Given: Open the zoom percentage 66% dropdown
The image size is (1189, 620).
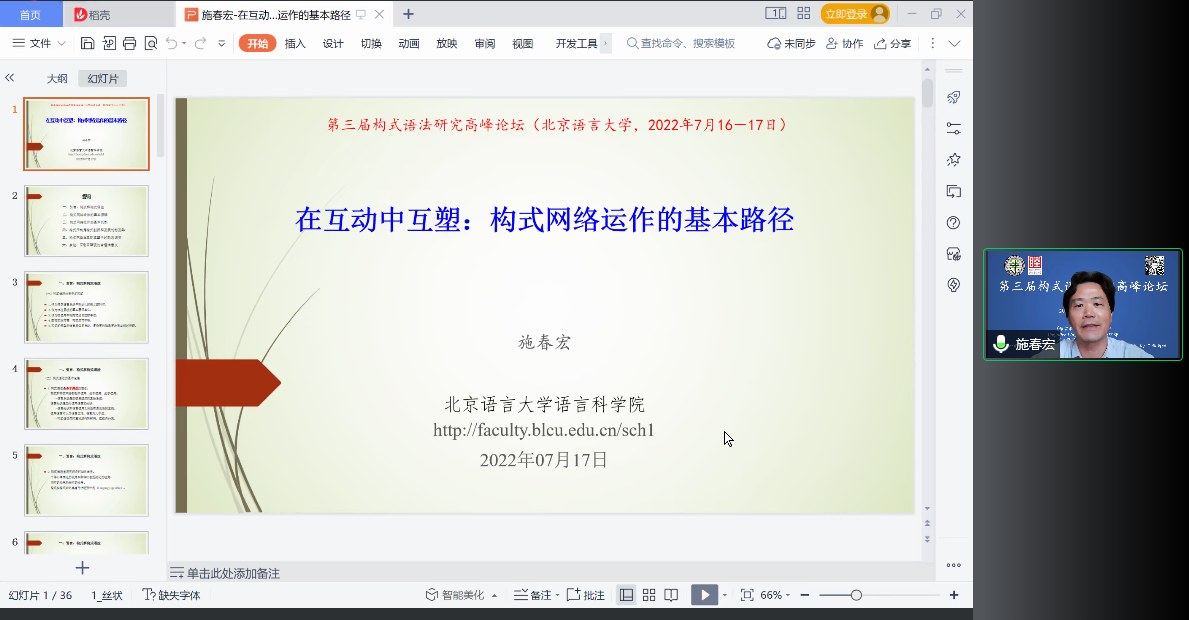Looking at the screenshot, I should coord(776,595).
